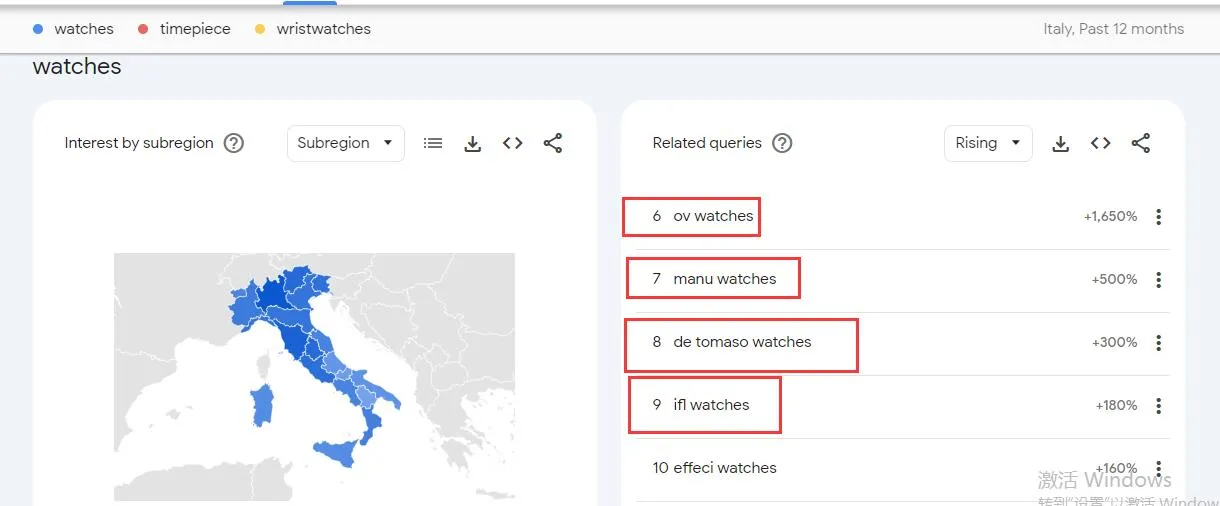Open help for Interest by subregion
The height and width of the screenshot is (506, 1220).
click(234, 143)
